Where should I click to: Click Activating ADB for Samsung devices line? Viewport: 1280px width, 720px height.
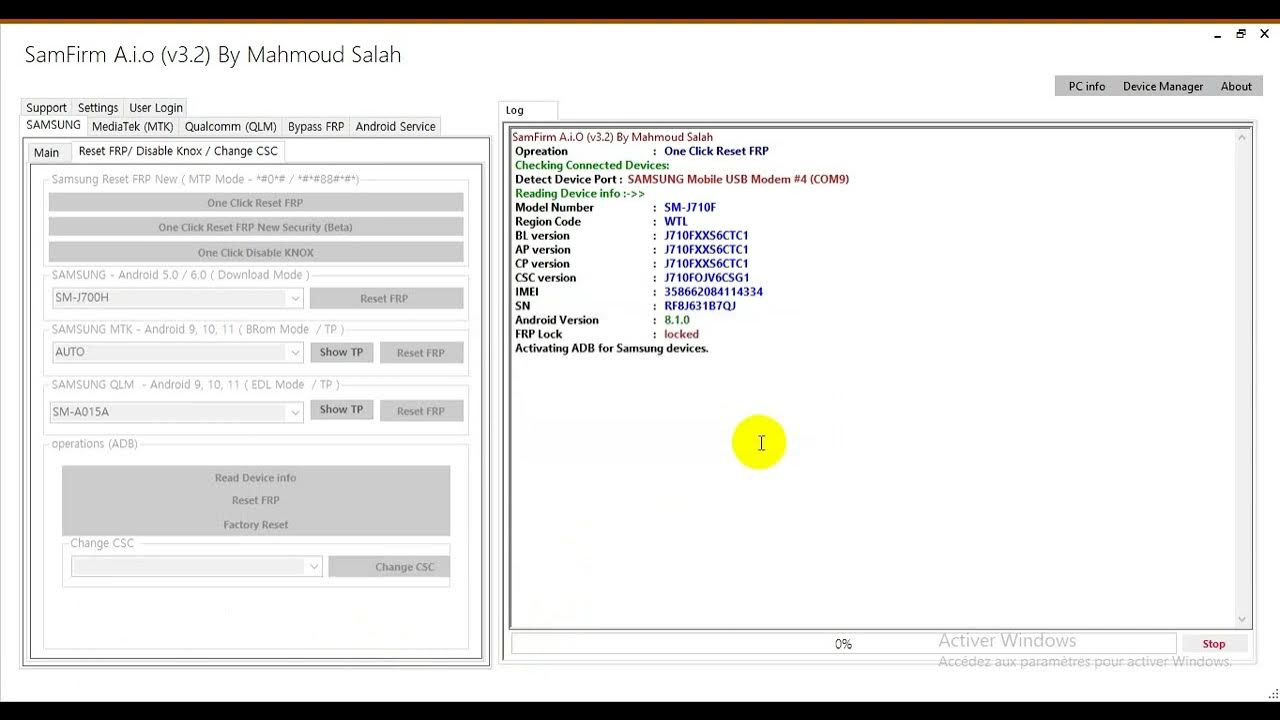pos(611,348)
